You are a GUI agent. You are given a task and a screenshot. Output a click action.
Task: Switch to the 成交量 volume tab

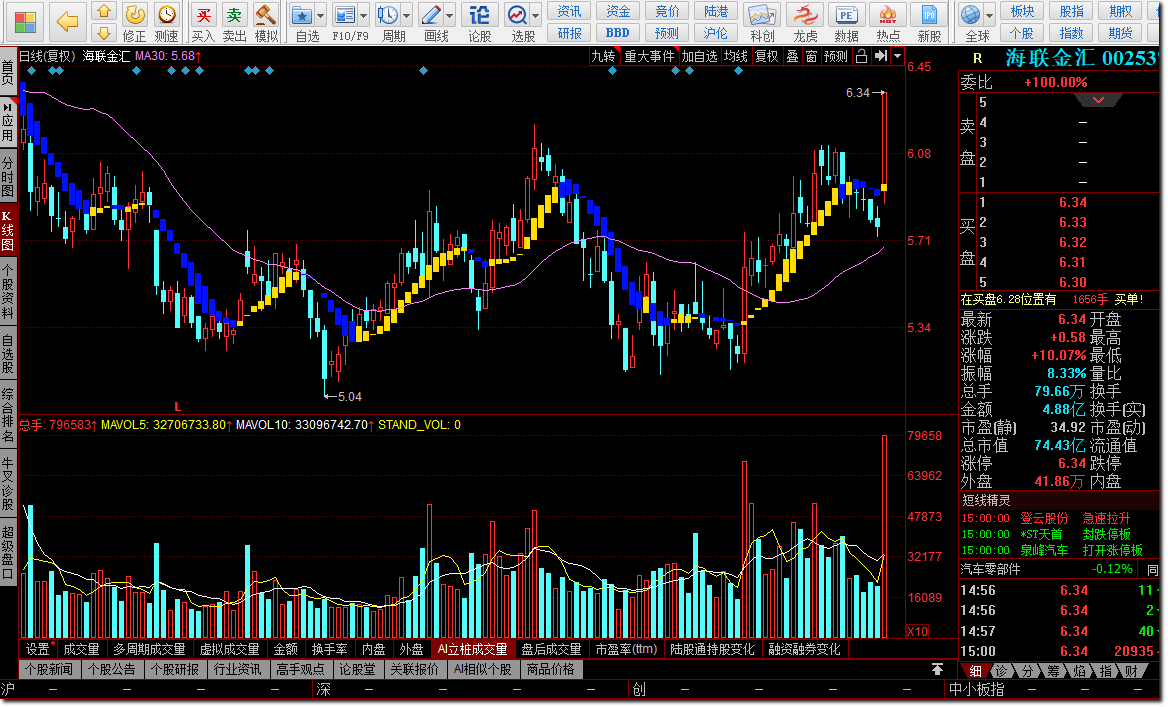81,650
